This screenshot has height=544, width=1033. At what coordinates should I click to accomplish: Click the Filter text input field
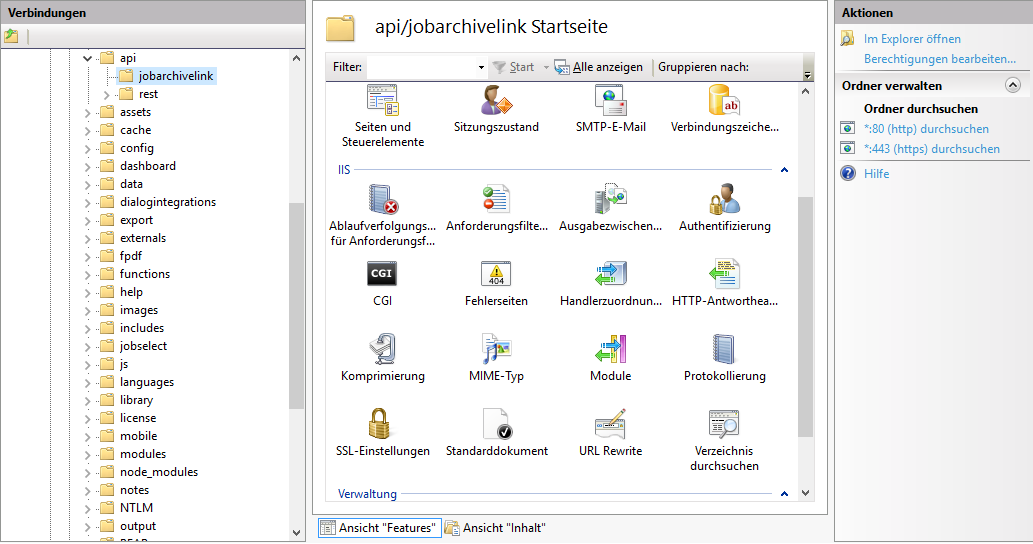click(x=420, y=68)
